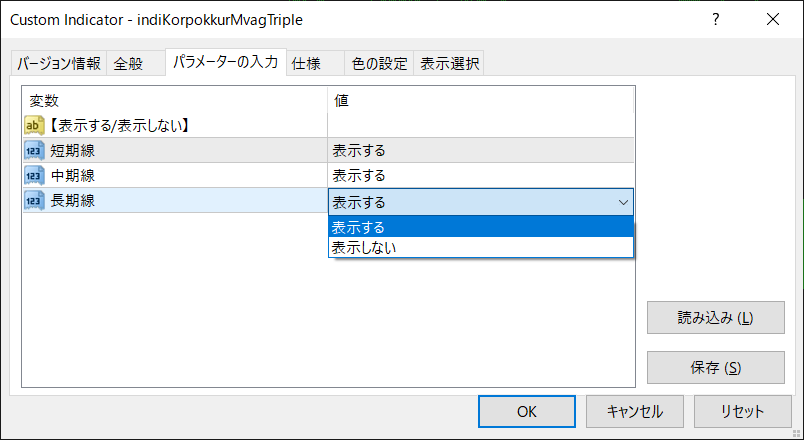Open the 色の設定 tab
Viewport: 804px width, 440px height.
point(379,64)
